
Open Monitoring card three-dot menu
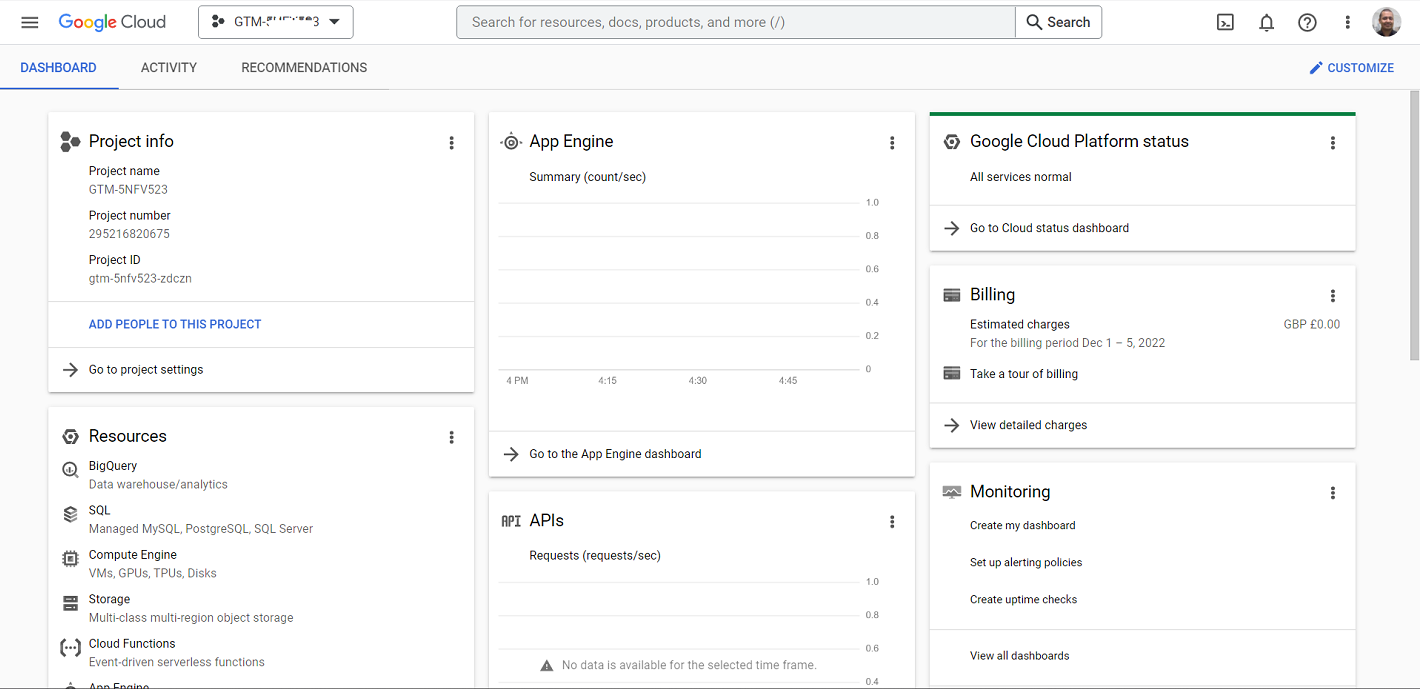coord(1332,493)
